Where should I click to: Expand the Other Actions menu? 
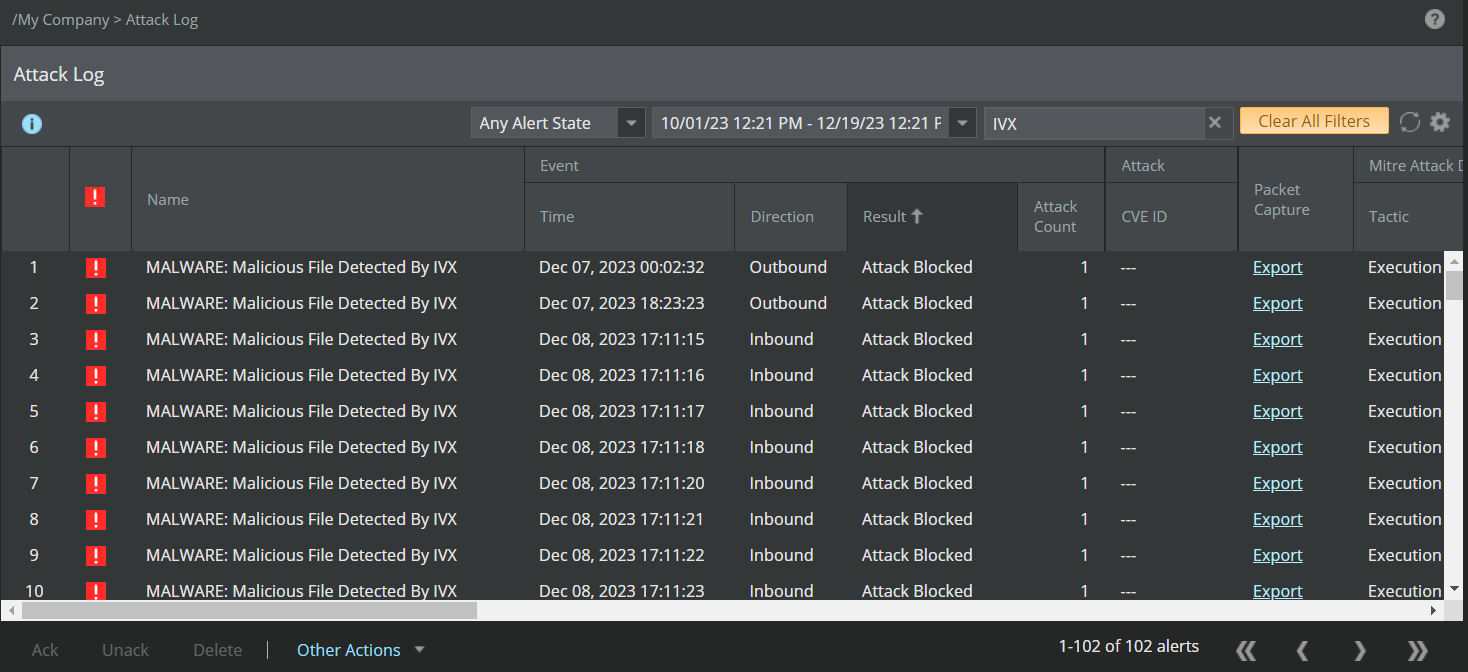pos(360,650)
